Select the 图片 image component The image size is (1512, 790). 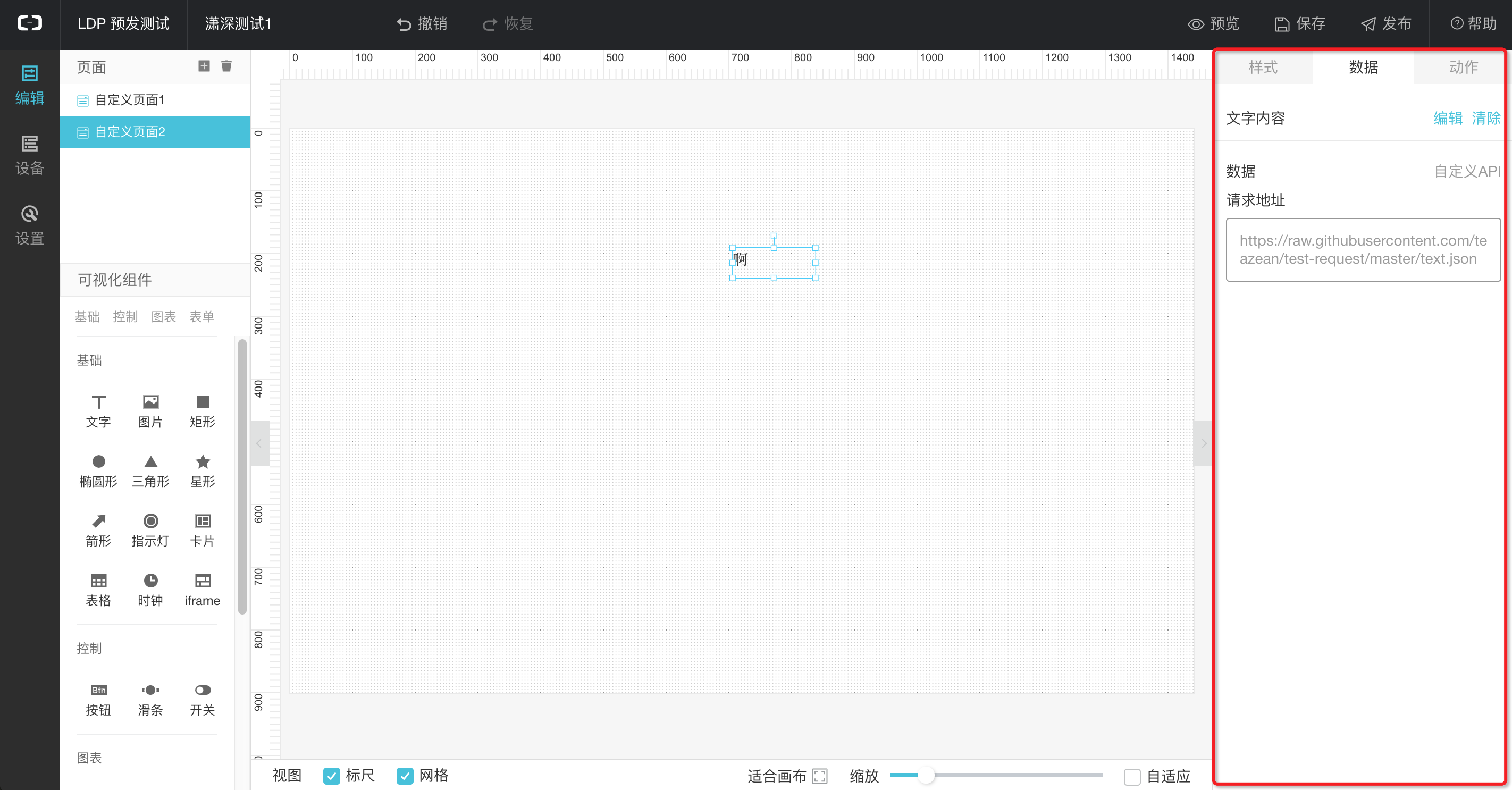(x=150, y=411)
